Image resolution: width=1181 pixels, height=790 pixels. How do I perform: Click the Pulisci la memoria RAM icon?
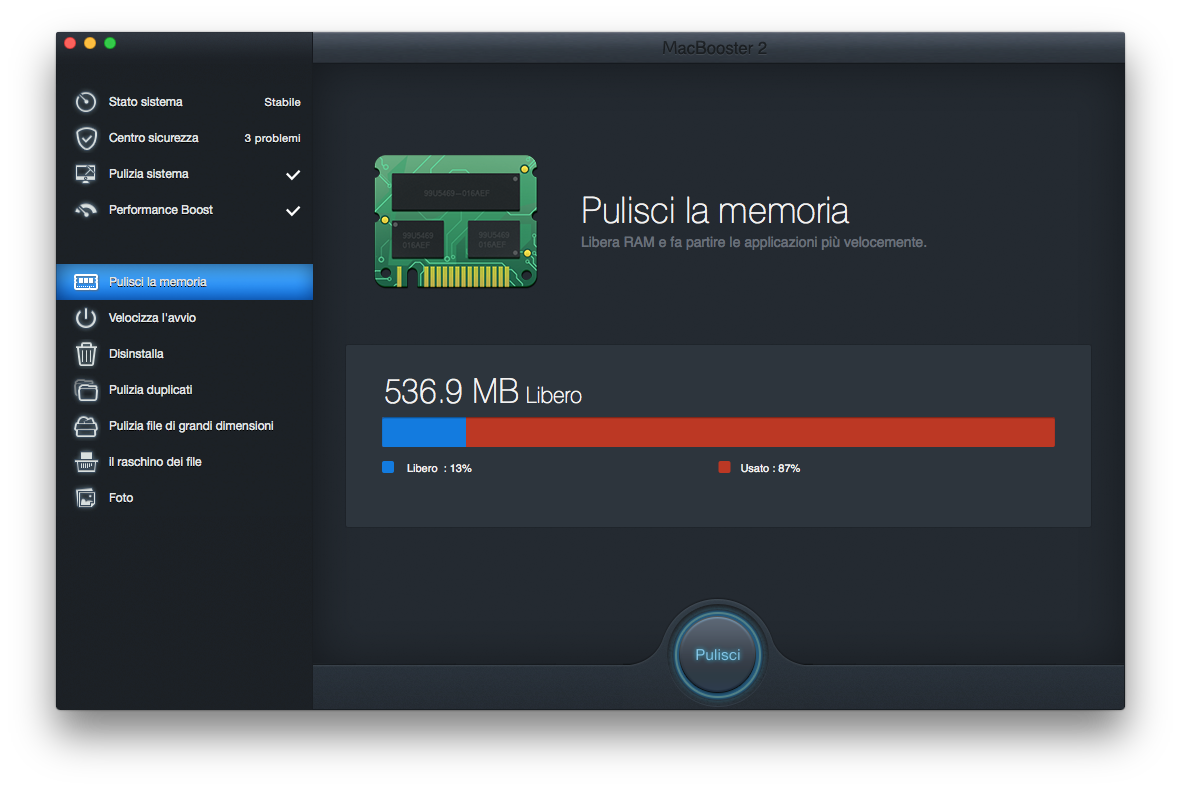pos(86,282)
